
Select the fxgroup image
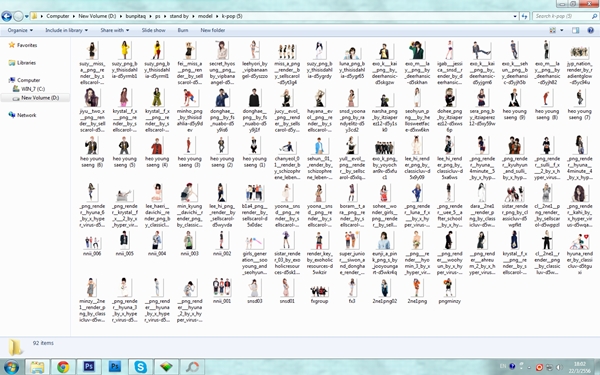click(320, 292)
